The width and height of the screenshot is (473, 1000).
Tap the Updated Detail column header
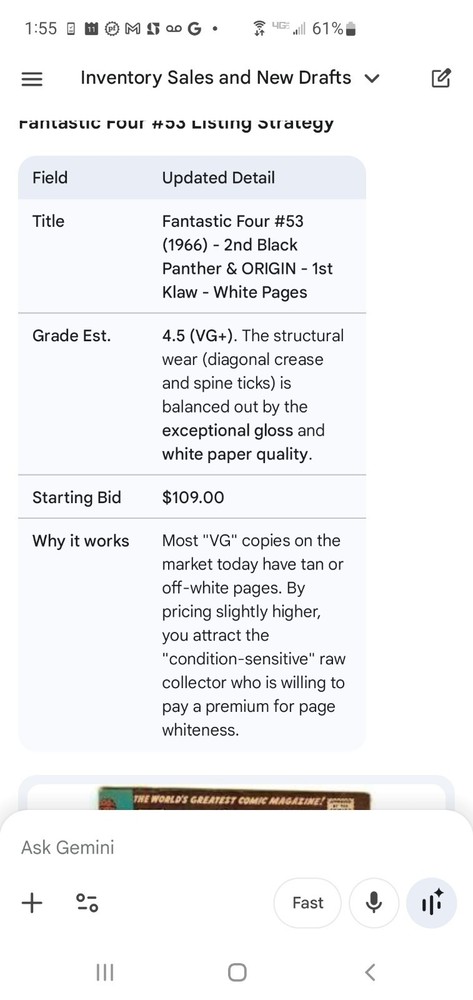219,177
